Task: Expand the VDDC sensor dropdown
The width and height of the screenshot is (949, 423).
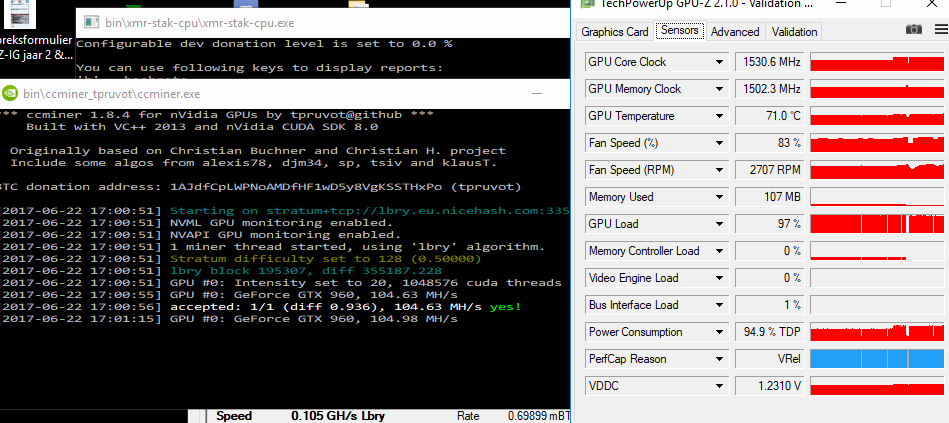Action: click(x=720, y=385)
